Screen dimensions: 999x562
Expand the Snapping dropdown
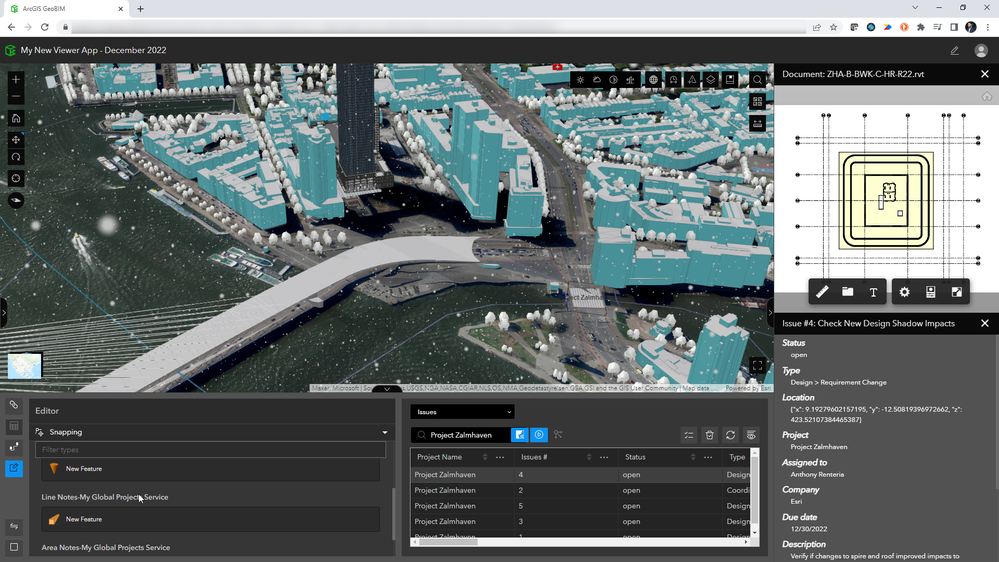tap(212, 432)
